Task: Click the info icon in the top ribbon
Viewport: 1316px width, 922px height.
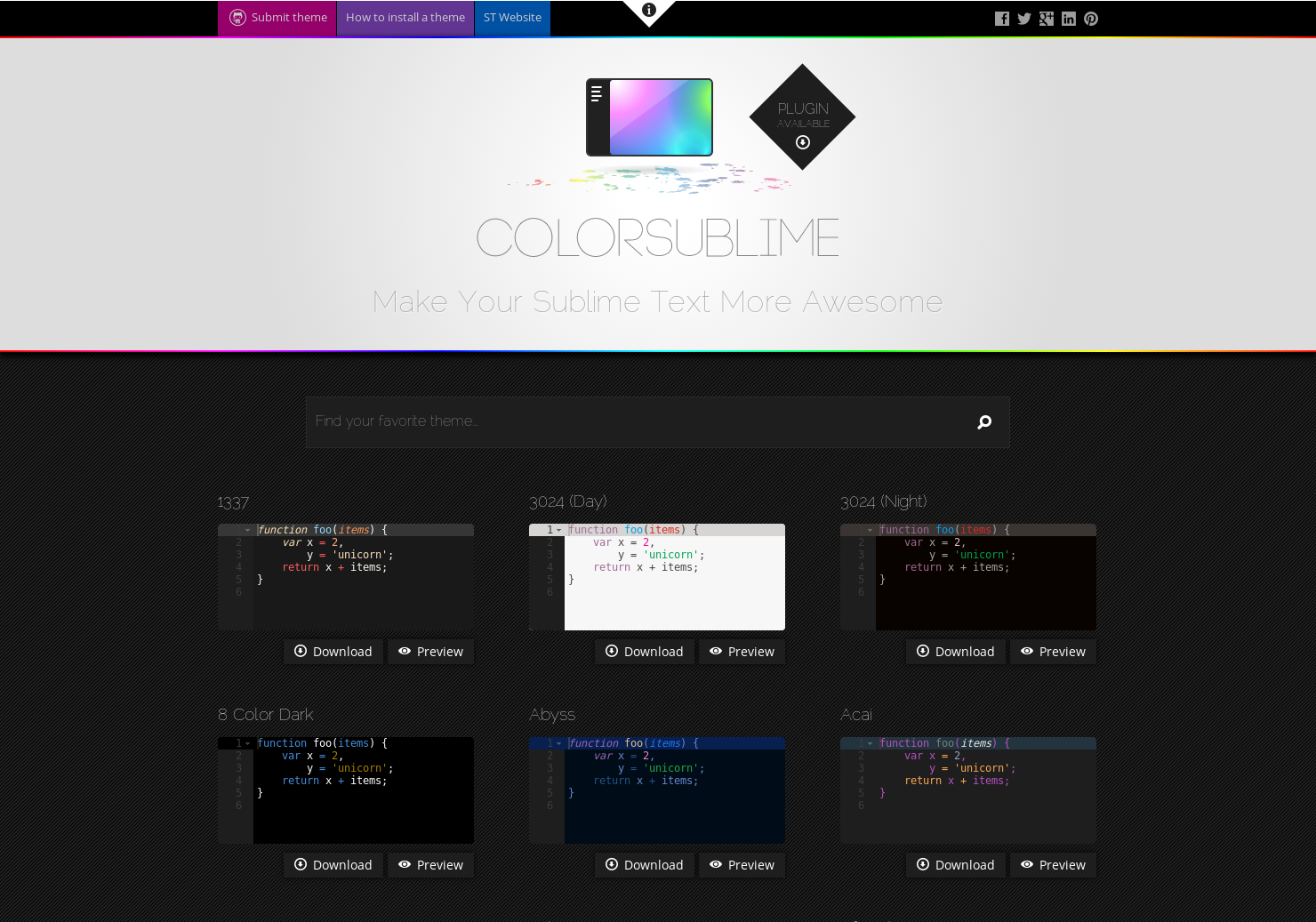Action: 648,11
